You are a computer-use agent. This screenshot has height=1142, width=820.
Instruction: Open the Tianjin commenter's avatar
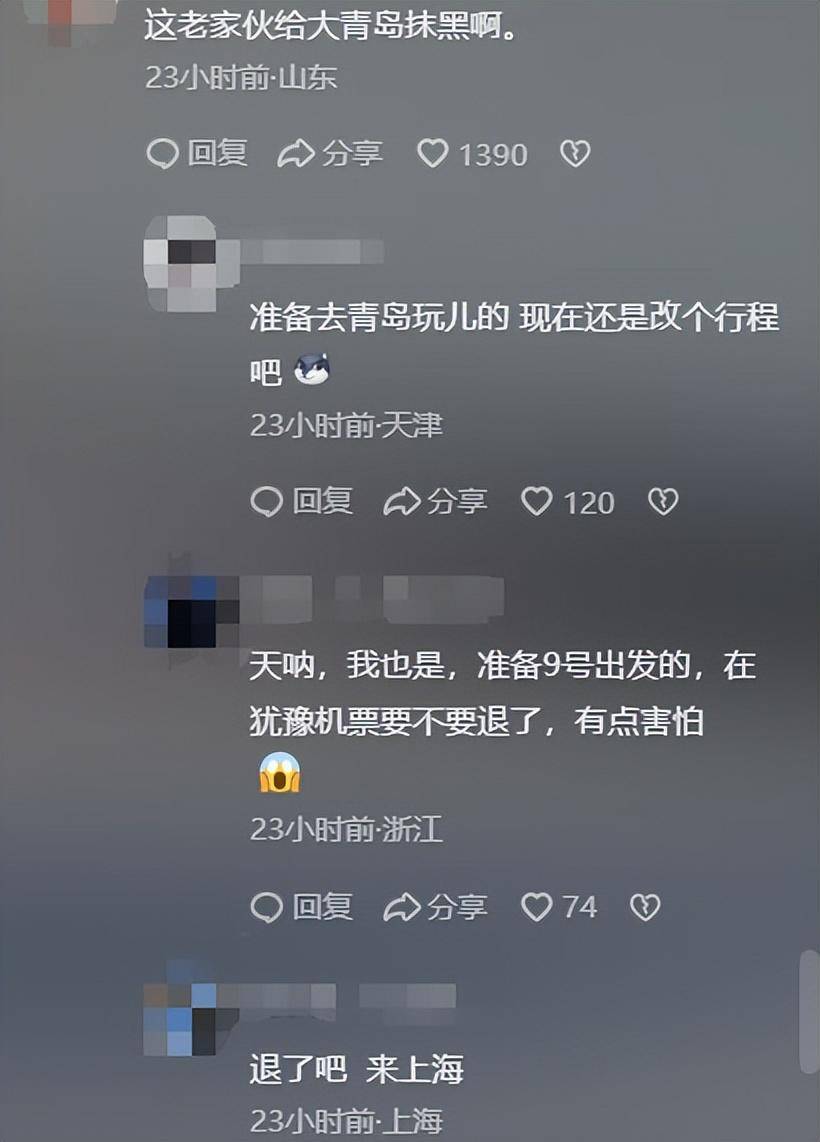click(182, 263)
